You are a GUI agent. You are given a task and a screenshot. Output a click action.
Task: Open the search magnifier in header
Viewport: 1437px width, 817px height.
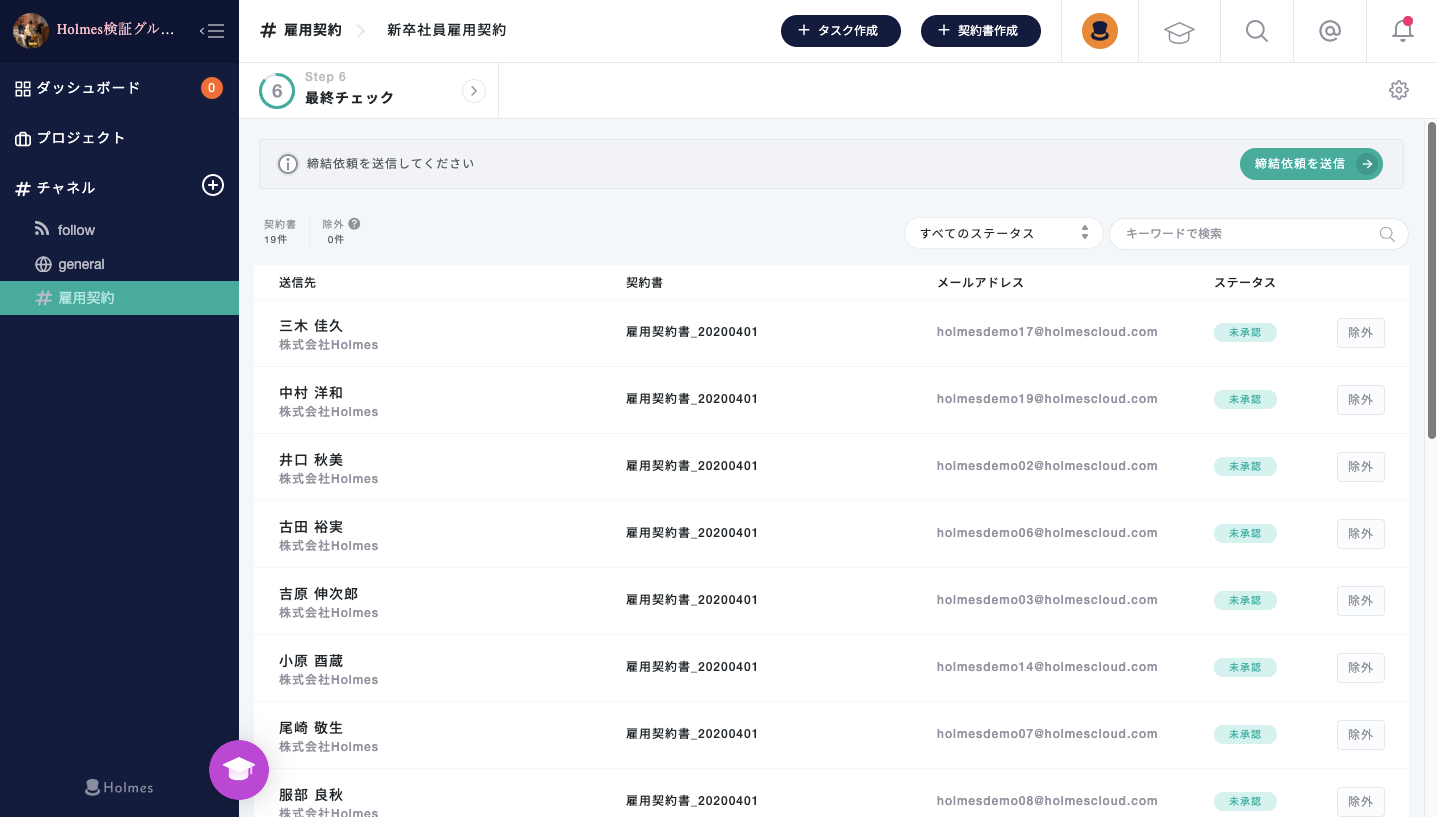pos(1257,31)
